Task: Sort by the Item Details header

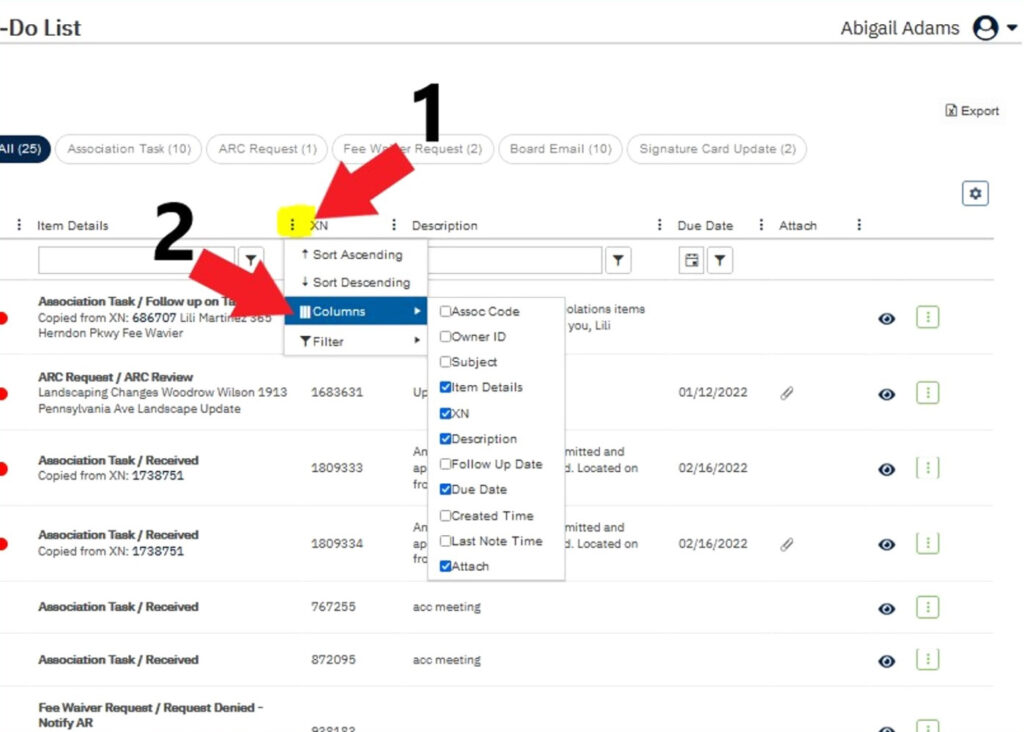Action: click(72, 225)
